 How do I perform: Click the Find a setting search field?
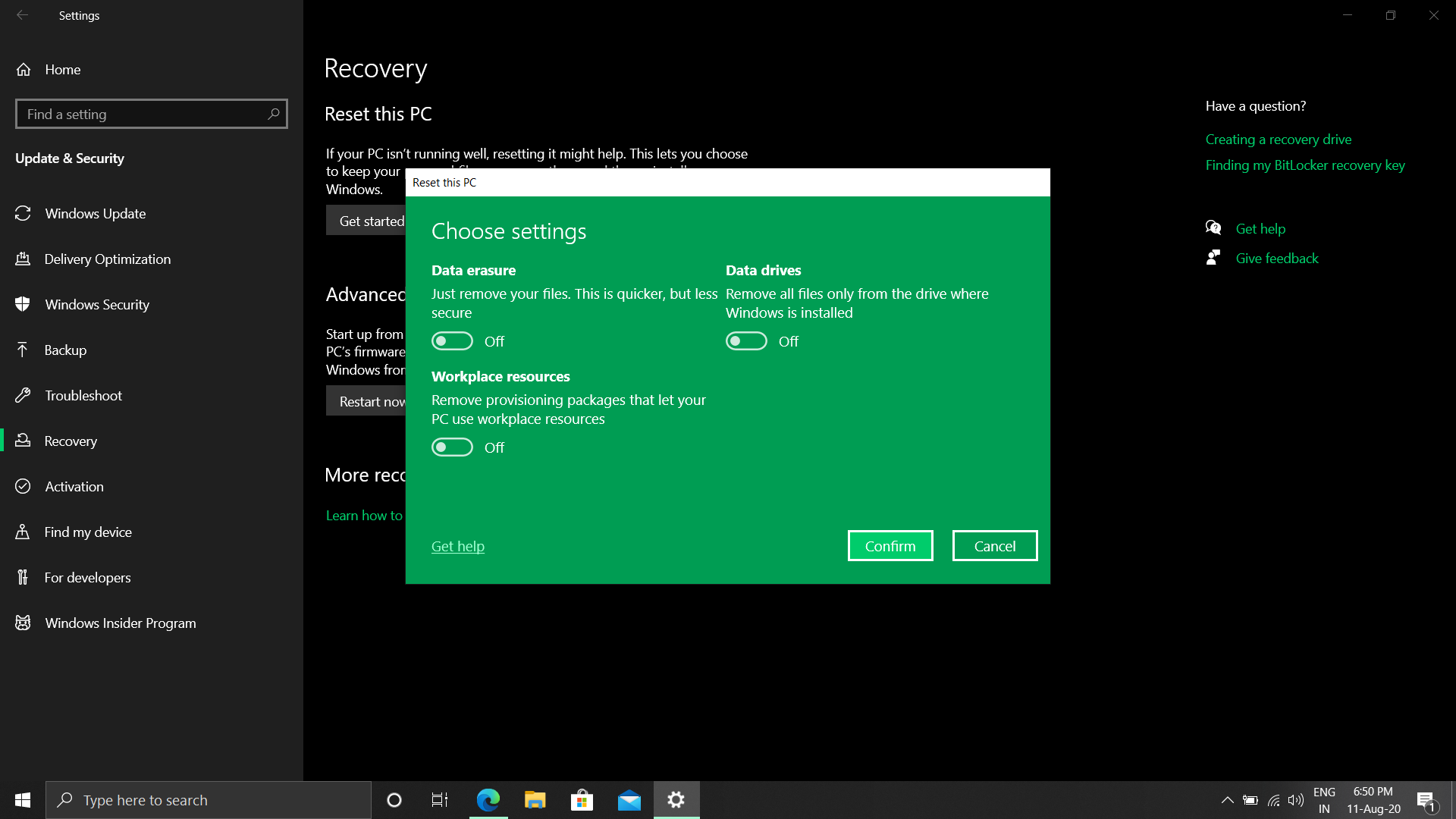coord(151,113)
